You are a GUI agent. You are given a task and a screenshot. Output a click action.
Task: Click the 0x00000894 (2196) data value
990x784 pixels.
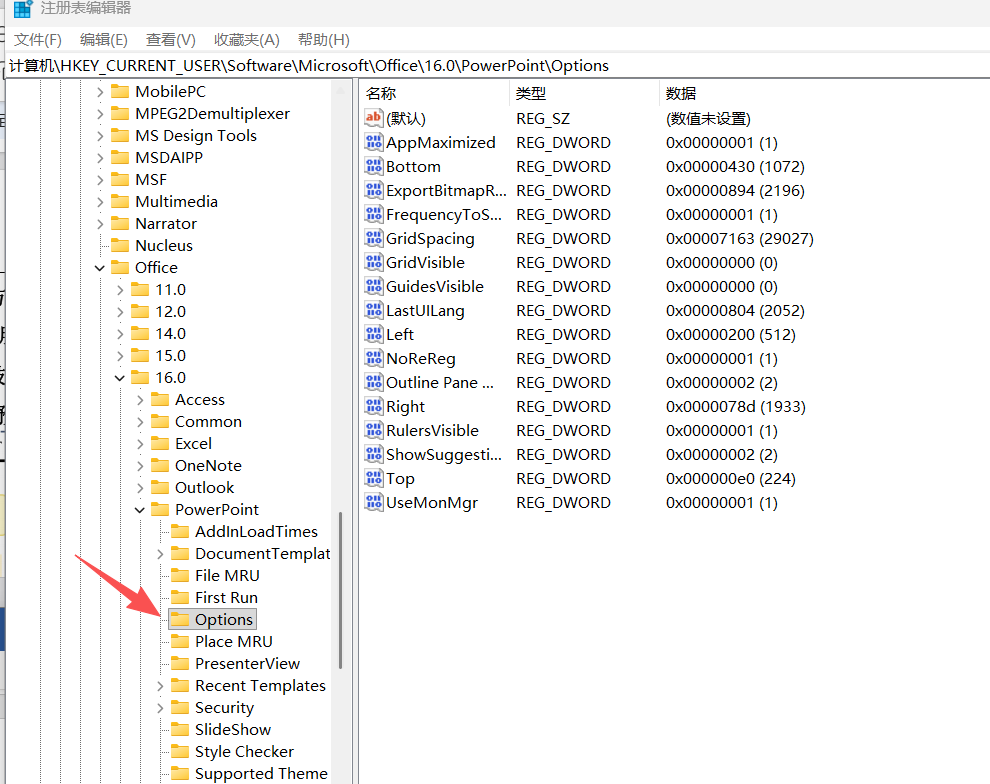coord(735,191)
